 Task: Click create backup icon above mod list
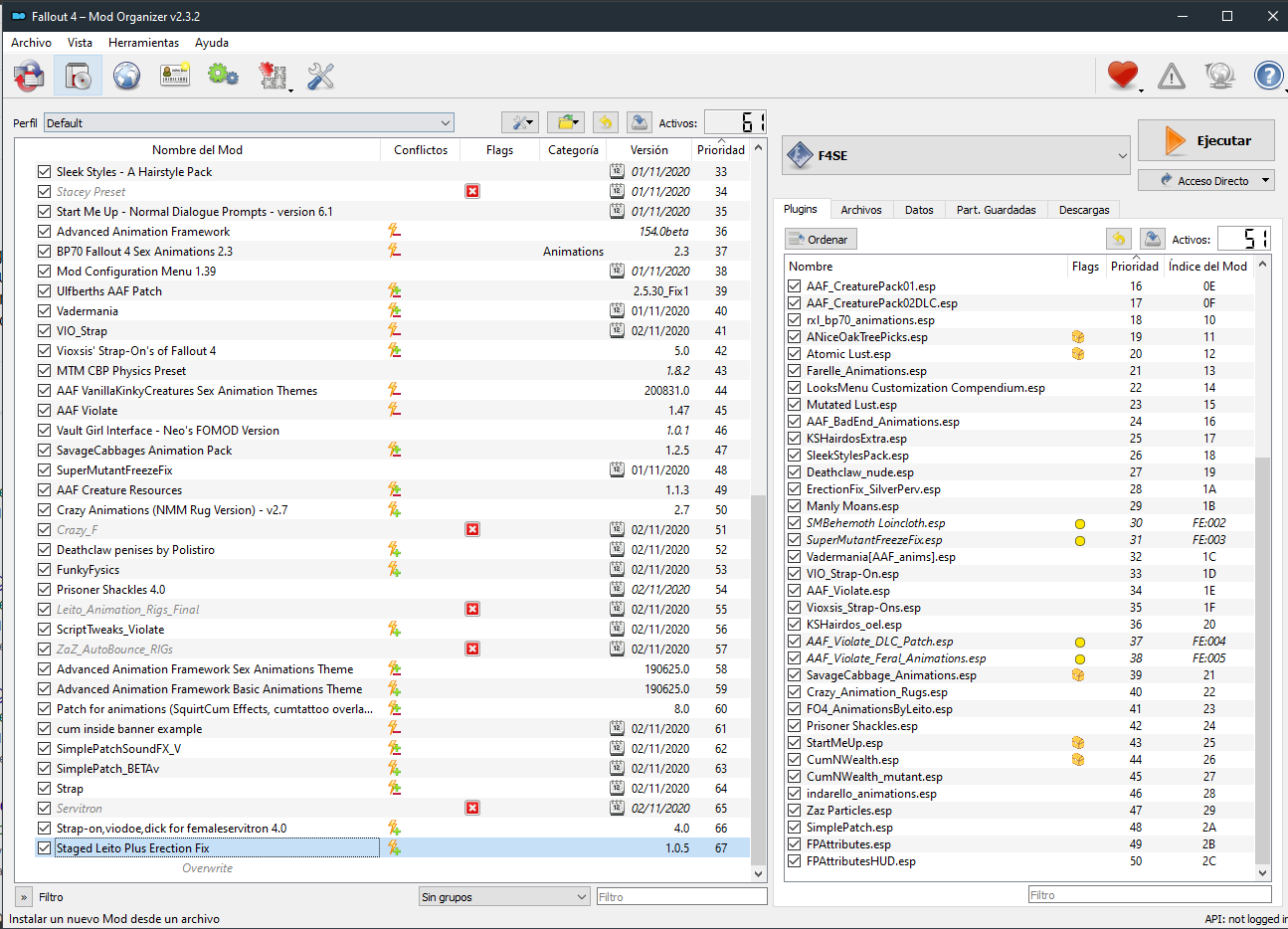pyautogui.click(x=640, y=122)
